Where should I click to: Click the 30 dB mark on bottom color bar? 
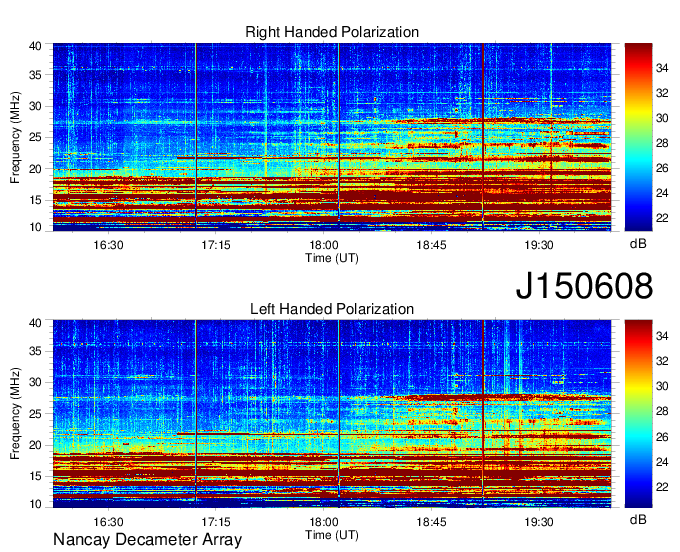tap(662, 386)
